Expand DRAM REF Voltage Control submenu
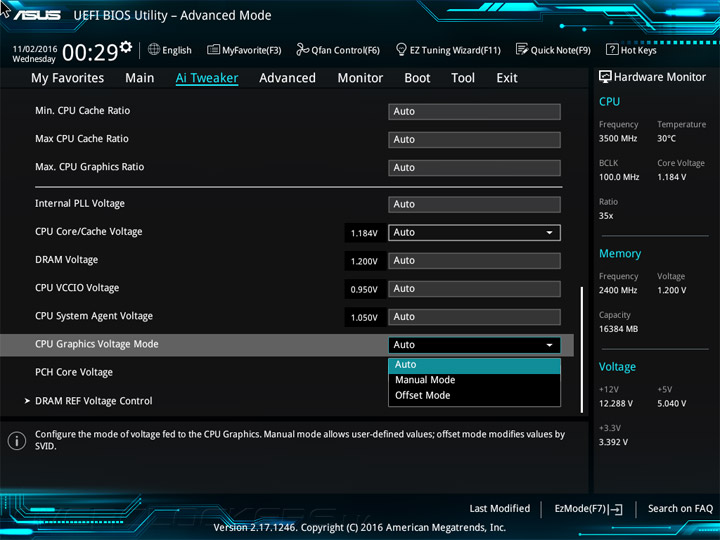This screenshot has height=540, width=720. pos(94,401)
